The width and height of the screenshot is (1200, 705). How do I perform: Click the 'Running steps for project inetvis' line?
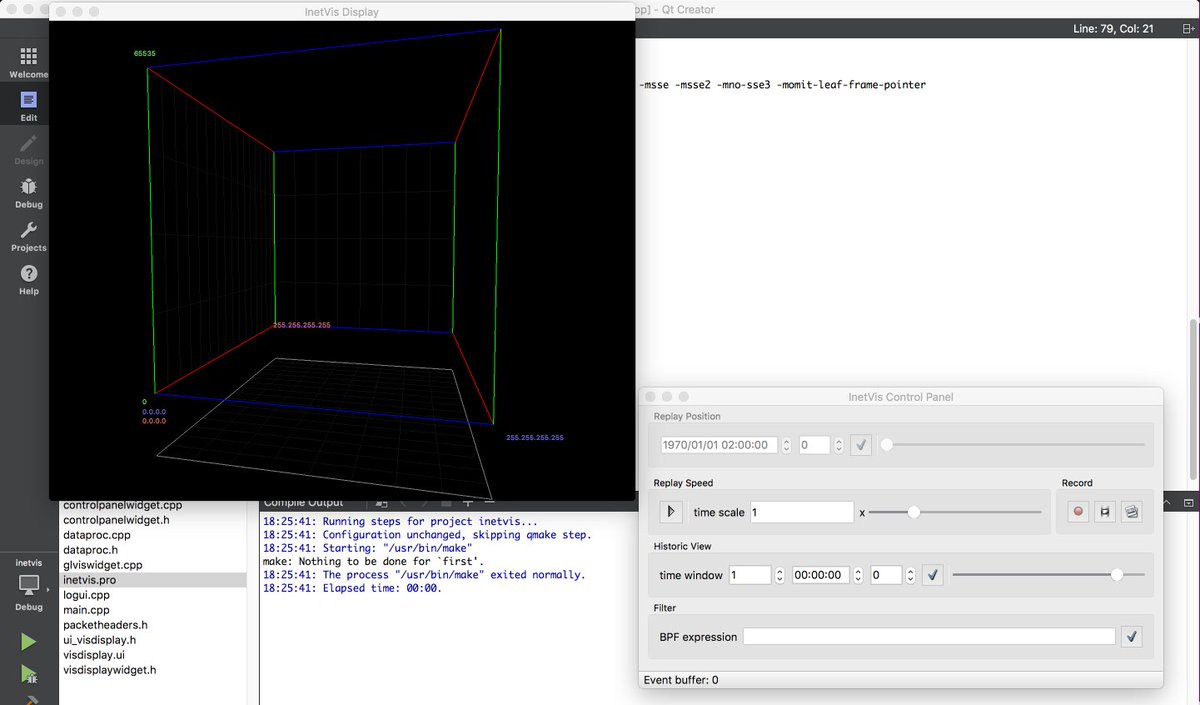(x=400, y=522)
